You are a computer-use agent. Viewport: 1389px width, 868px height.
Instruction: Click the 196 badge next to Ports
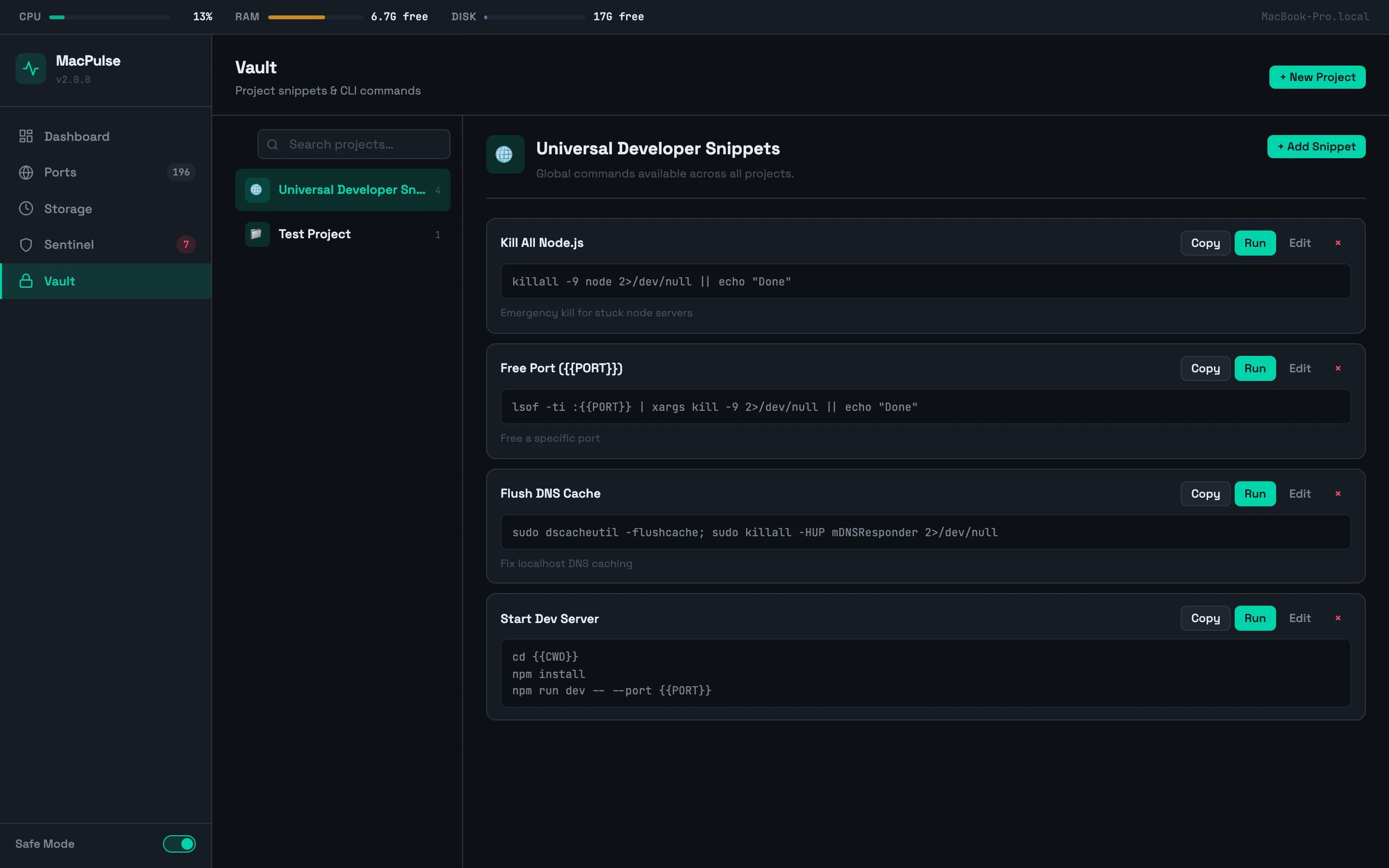tap(181, 172)
